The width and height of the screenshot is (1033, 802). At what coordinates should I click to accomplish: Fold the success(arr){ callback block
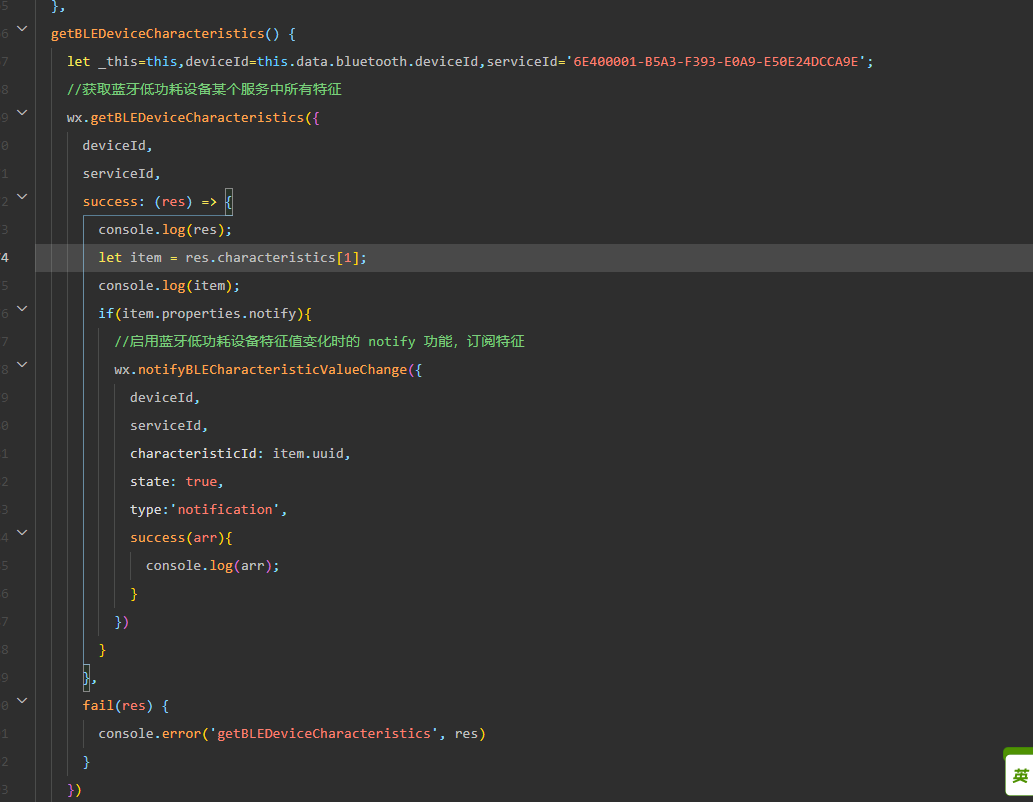coord(22,532)
